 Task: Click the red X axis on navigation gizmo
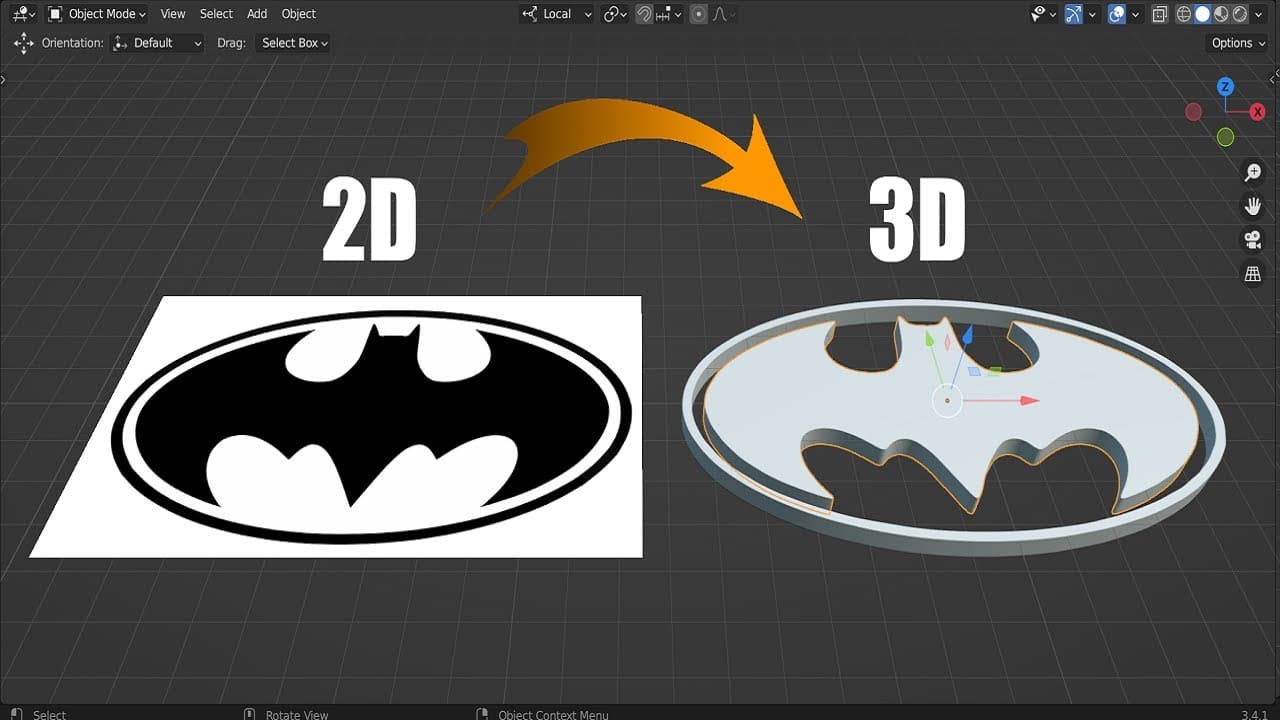click(x=1257, y=112)
